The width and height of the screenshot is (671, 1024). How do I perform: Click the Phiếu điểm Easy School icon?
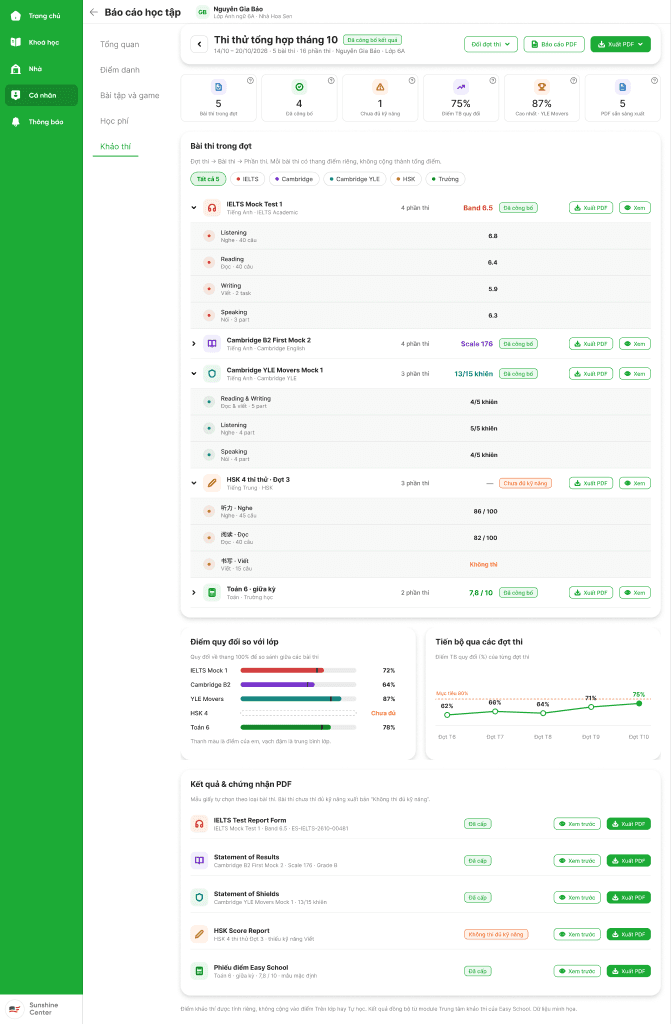199,971
